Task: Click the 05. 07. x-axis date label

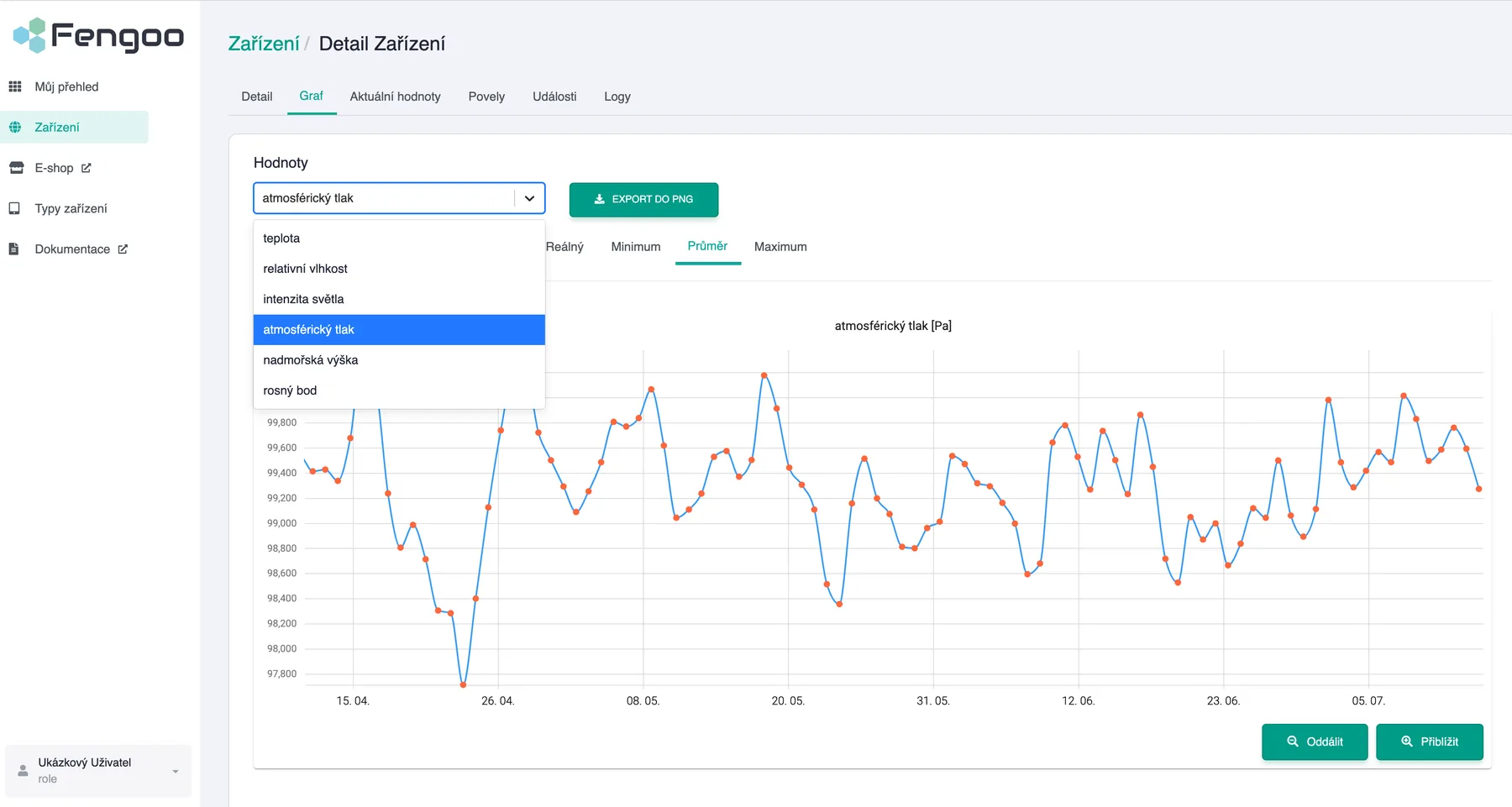Action: point(1368,700)
